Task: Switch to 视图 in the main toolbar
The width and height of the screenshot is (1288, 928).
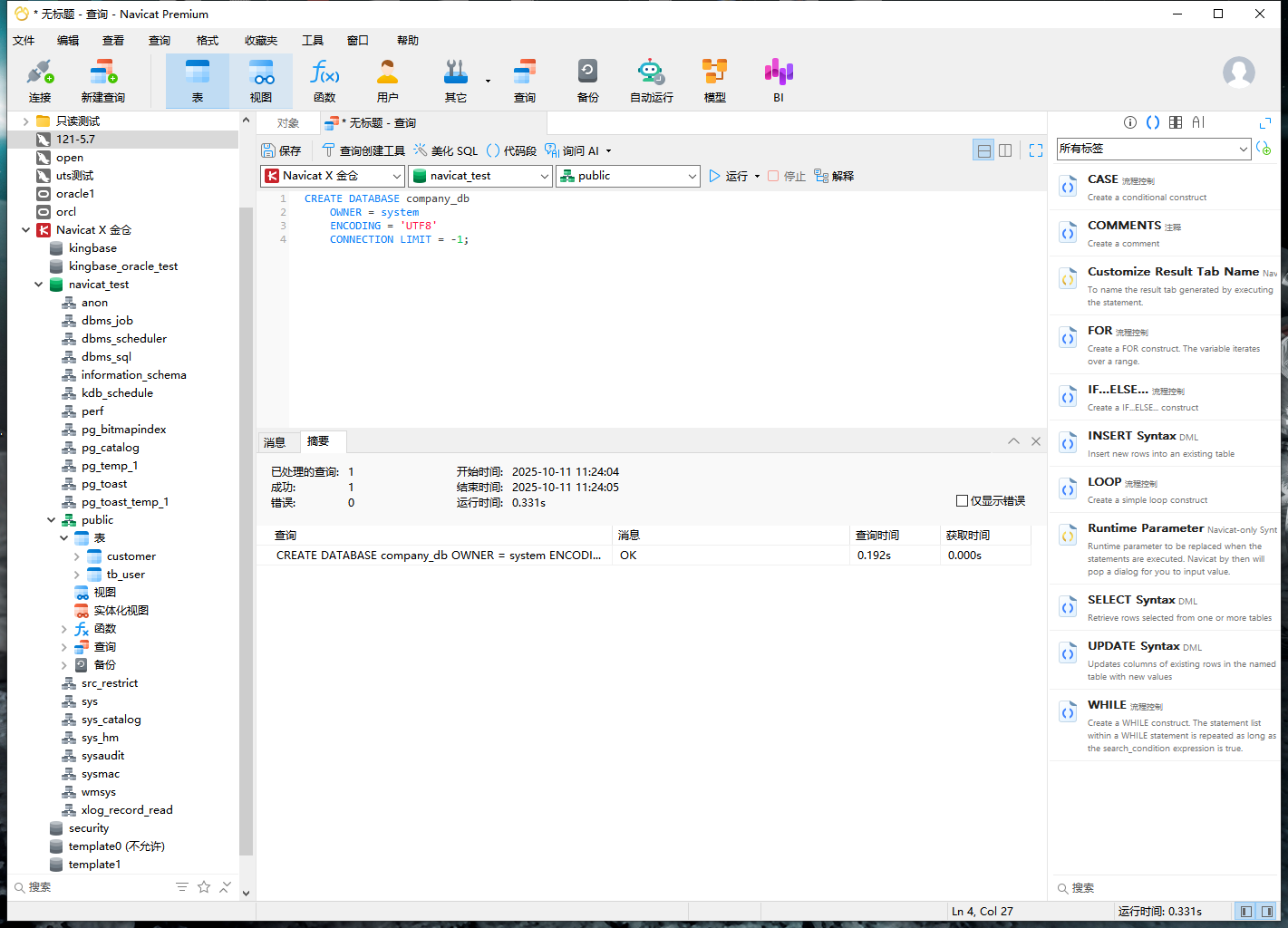Action: pyautogui.click(x=261, y=81)
